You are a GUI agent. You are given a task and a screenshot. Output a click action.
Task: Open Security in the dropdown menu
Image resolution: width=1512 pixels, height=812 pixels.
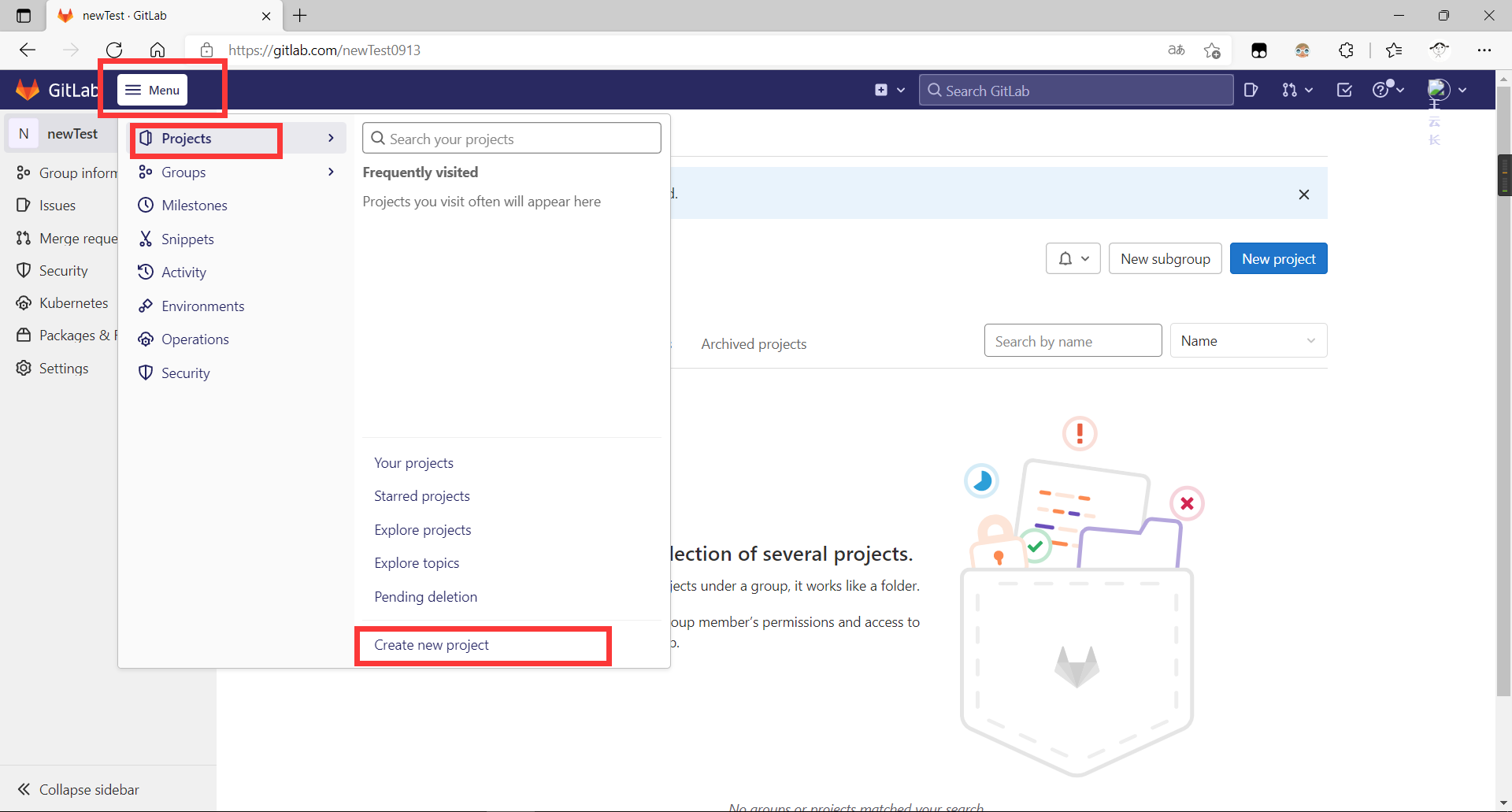coord(236,373)
